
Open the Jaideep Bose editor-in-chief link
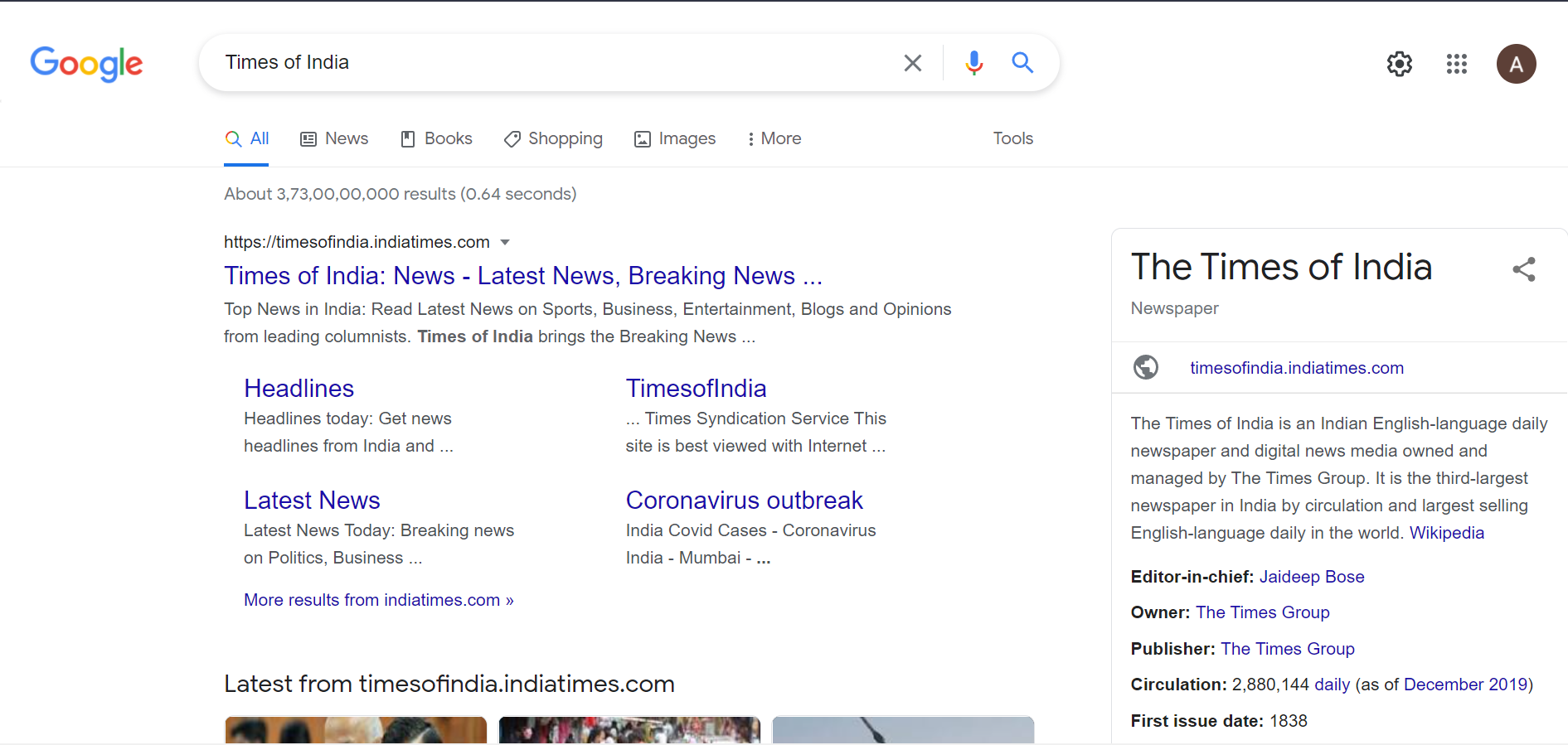click(1312, 577)
